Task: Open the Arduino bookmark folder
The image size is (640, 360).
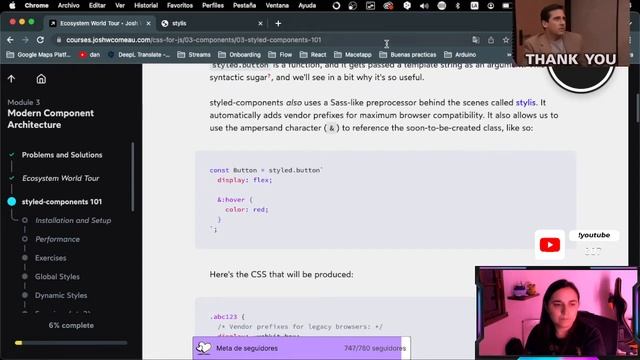Action: (x=460, y=54)
